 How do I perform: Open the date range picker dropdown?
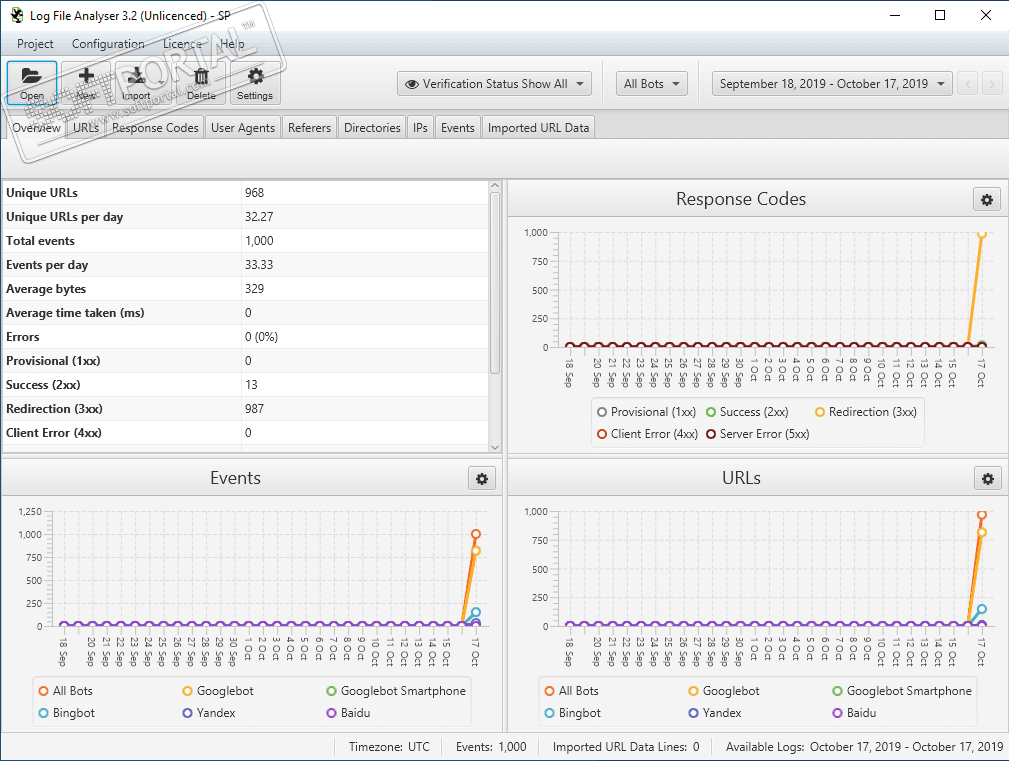click(831, 84)
